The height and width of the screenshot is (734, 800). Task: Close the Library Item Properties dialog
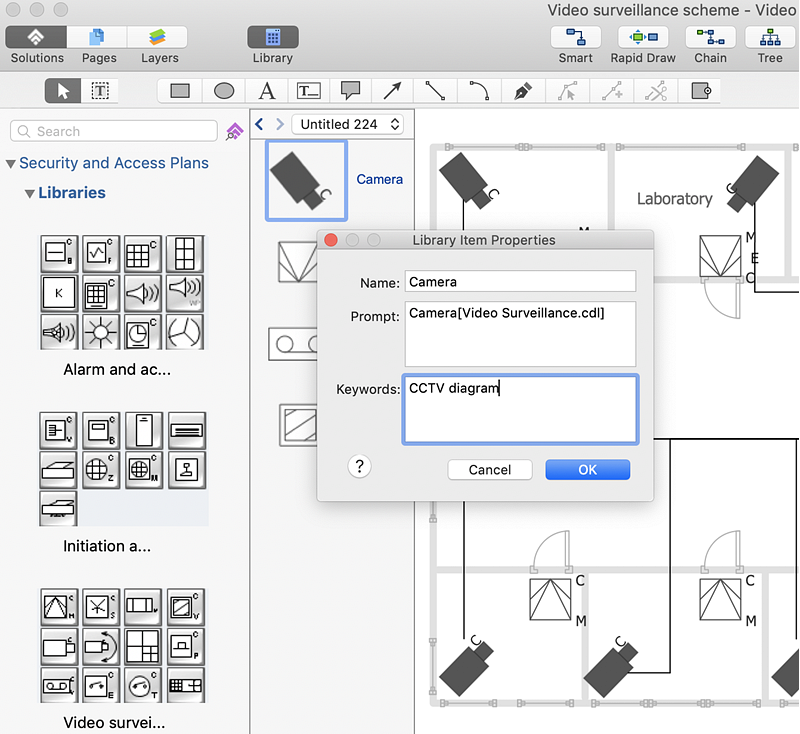pos(331,240)
